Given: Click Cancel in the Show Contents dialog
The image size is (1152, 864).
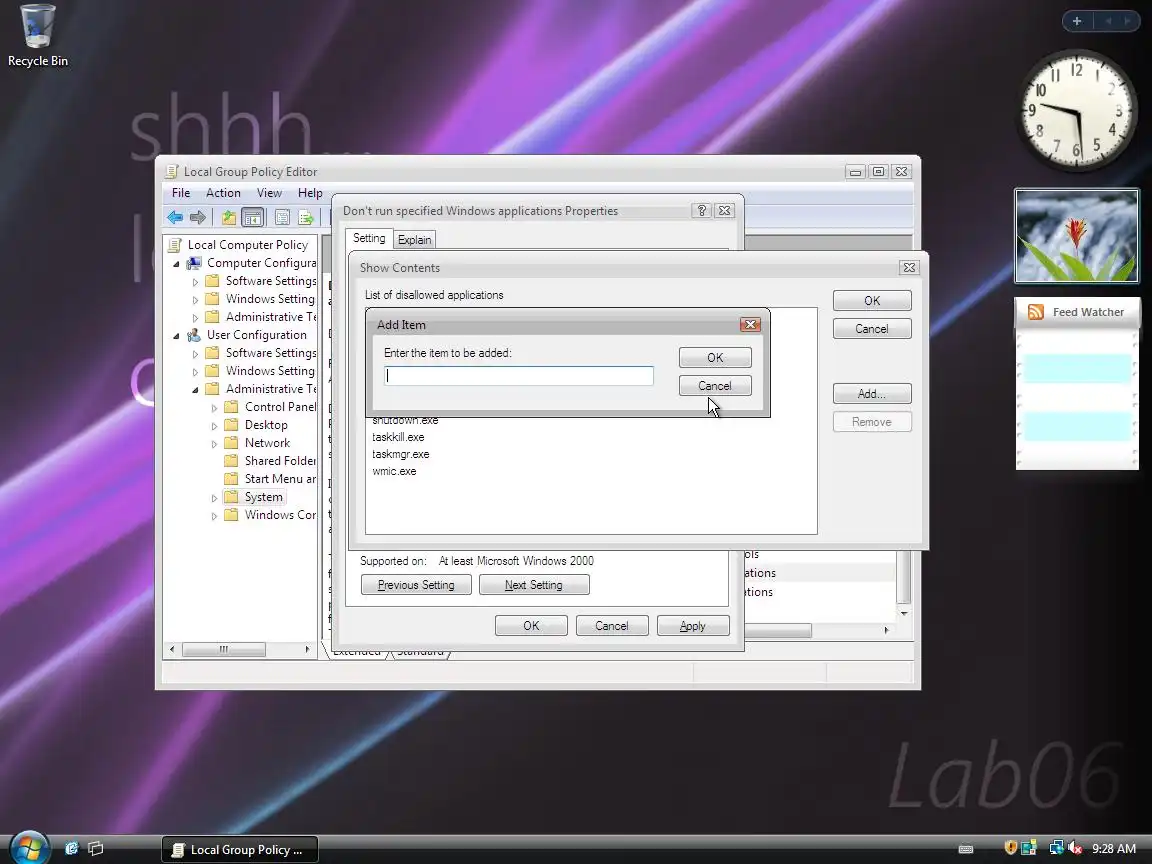Looking at the screenshot, I should tap(872, 329).
